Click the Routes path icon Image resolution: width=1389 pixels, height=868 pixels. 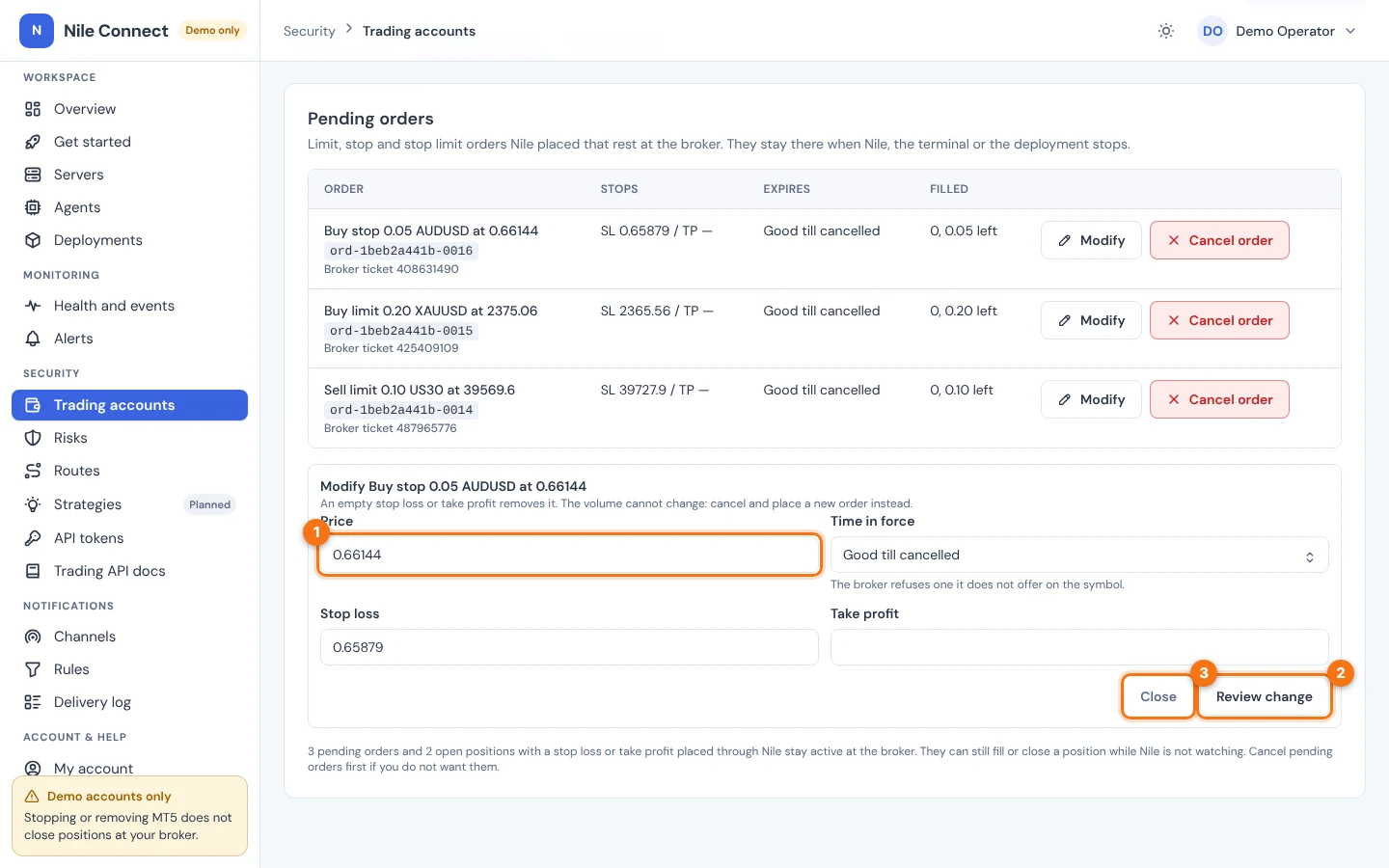point(33,471)
